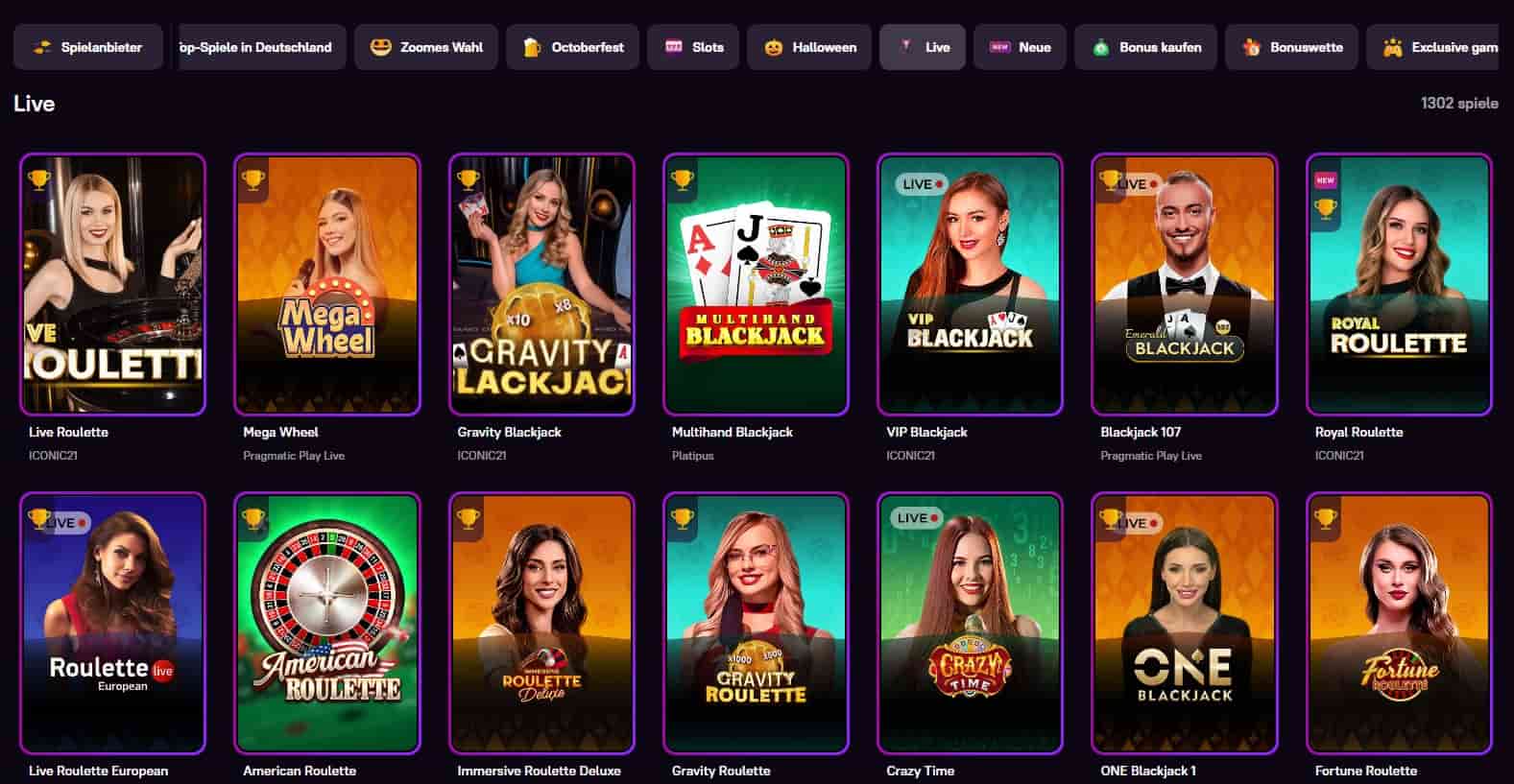Click the trophy icon on Gravity Roulette
Screen dimensions: 1514x784
(x=682, y=518)
